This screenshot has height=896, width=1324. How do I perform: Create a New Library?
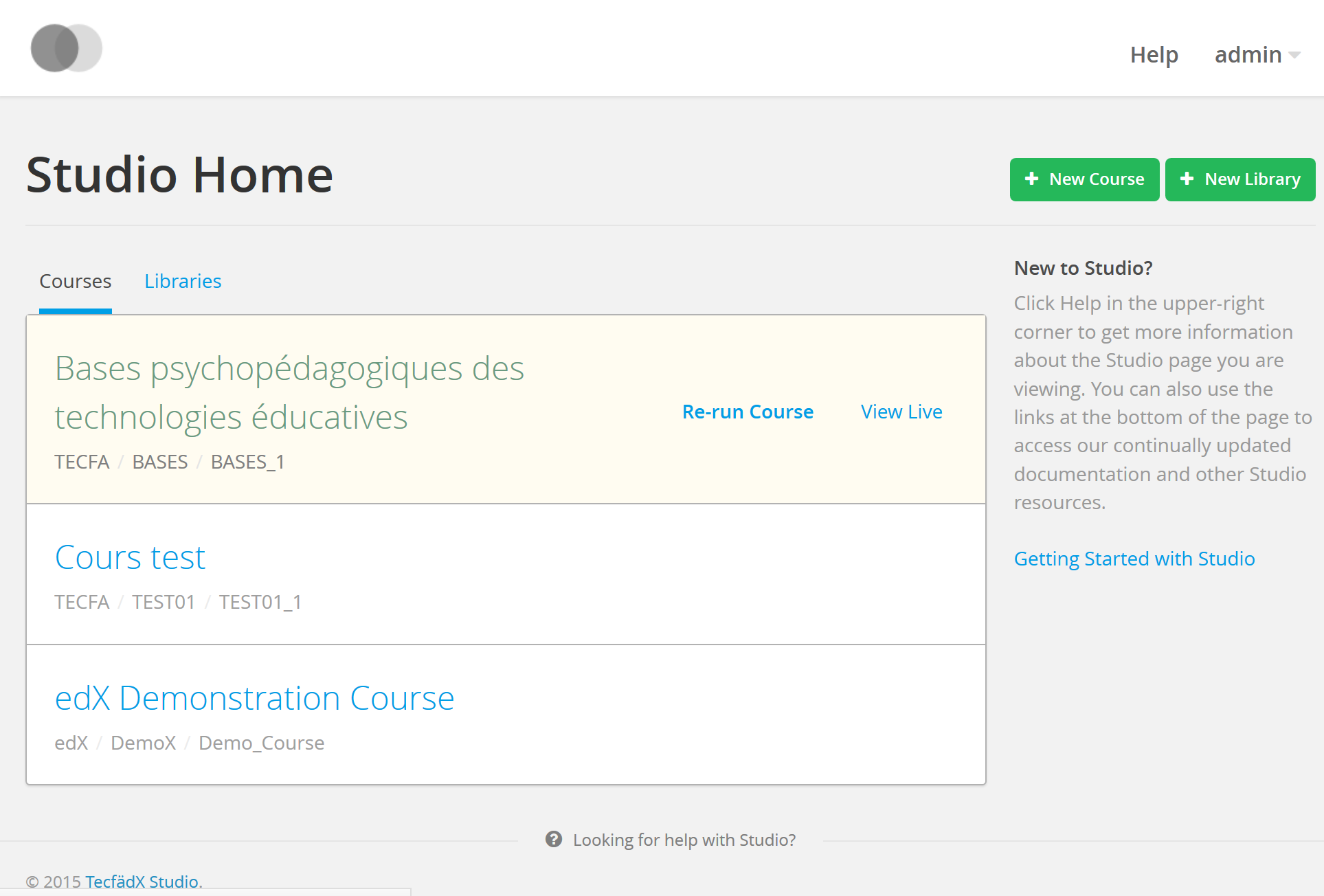pos(1240,179)
